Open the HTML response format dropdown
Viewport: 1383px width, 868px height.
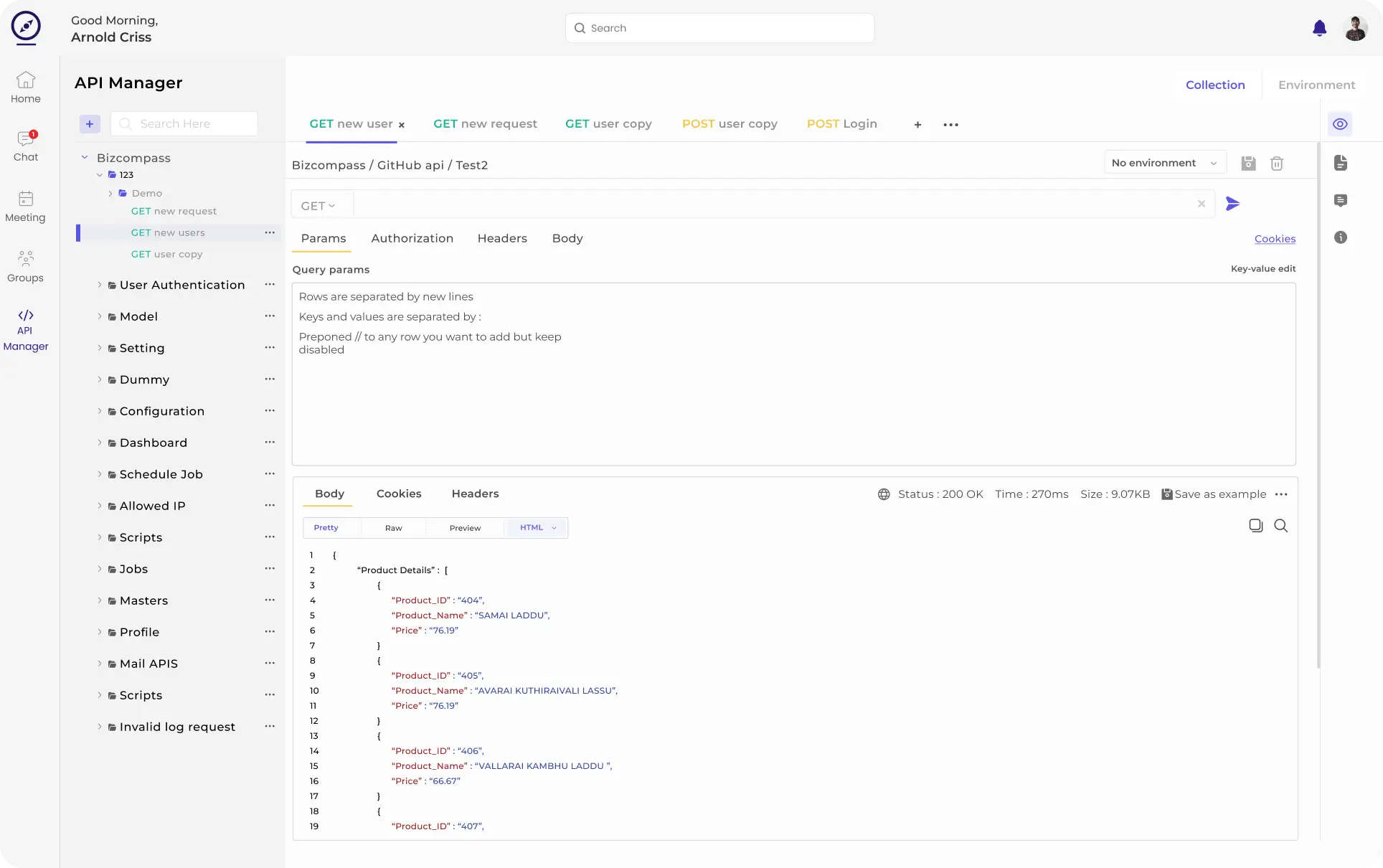pos(537,527)
